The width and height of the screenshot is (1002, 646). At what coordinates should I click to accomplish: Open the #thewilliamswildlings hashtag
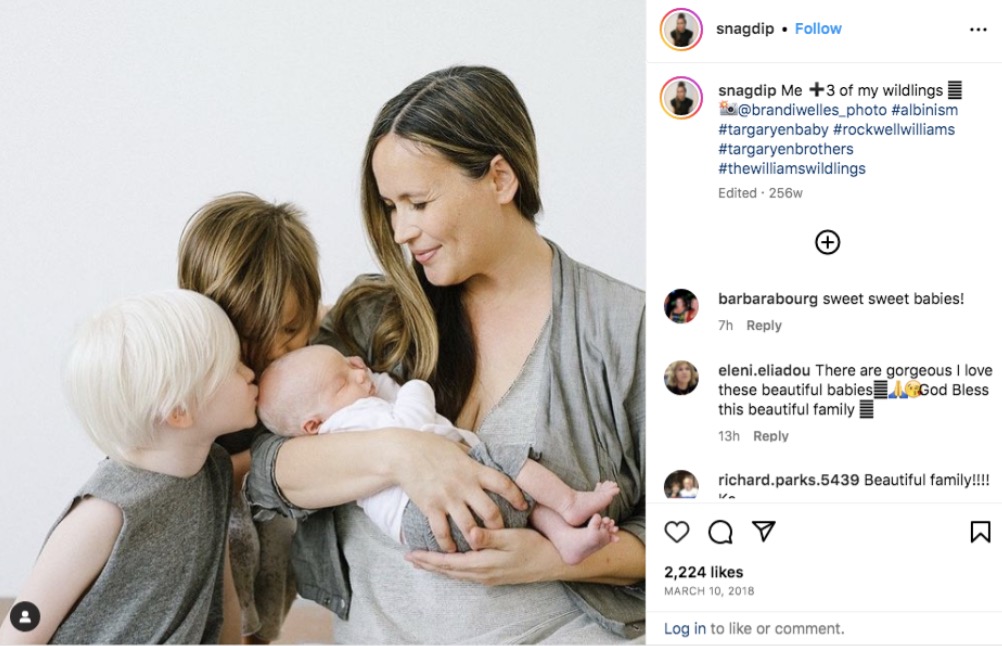point(792,169)
